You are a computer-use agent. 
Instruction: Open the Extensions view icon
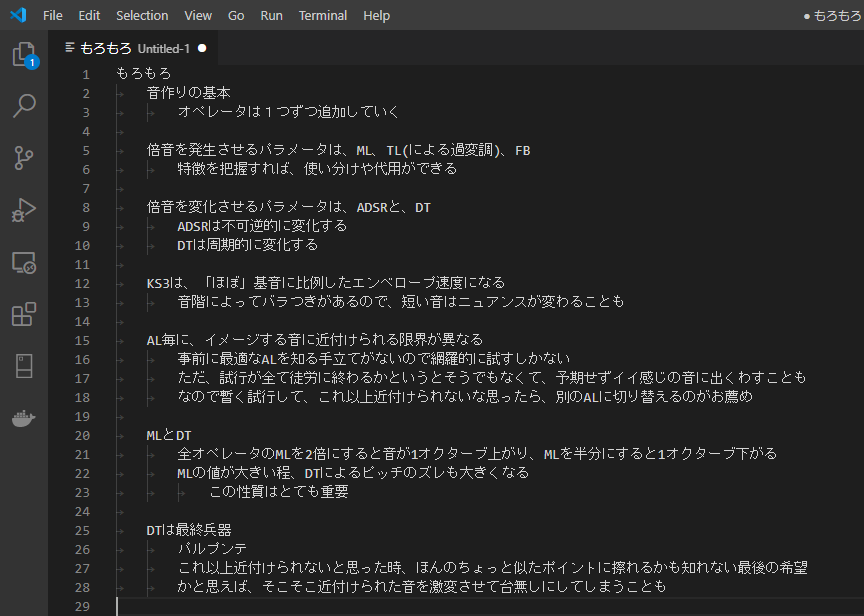click(24, 314)
